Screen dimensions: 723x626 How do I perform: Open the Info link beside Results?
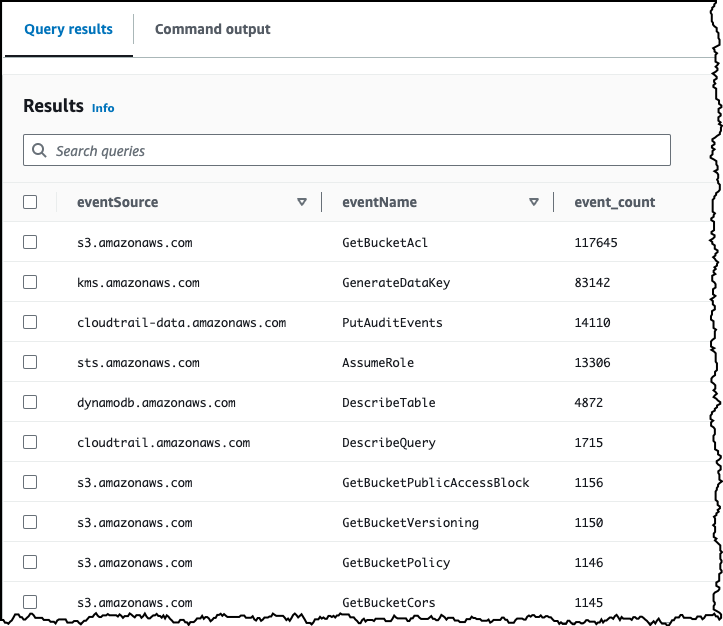(x=103, y=108)
